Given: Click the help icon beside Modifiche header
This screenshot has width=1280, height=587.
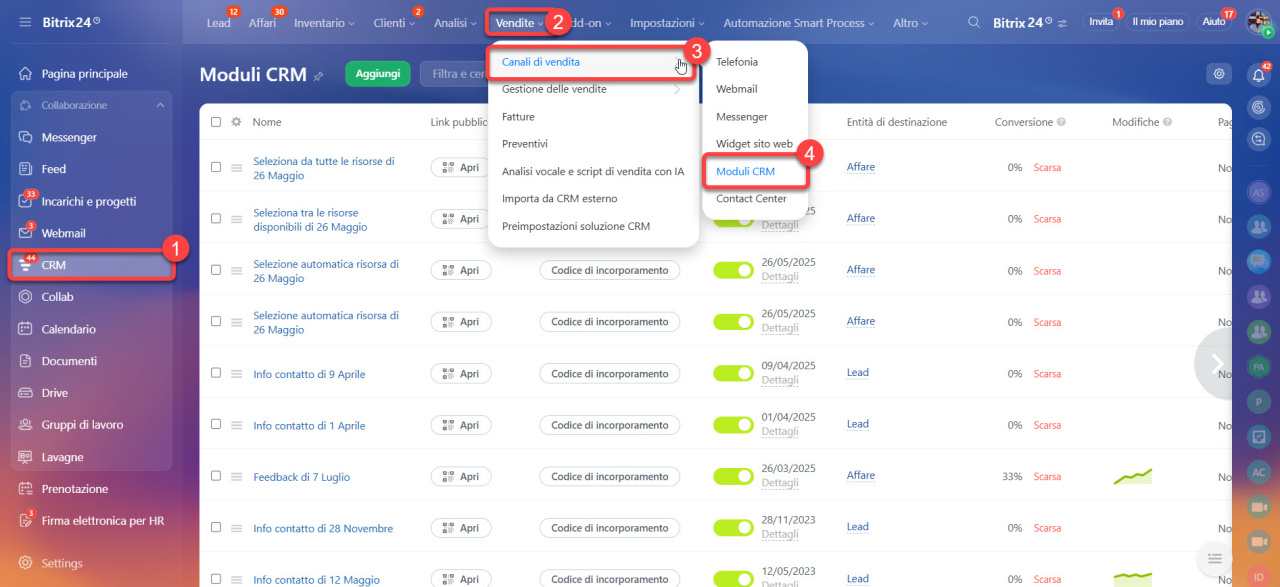Looking at the screenshot, I should 1167,122.
